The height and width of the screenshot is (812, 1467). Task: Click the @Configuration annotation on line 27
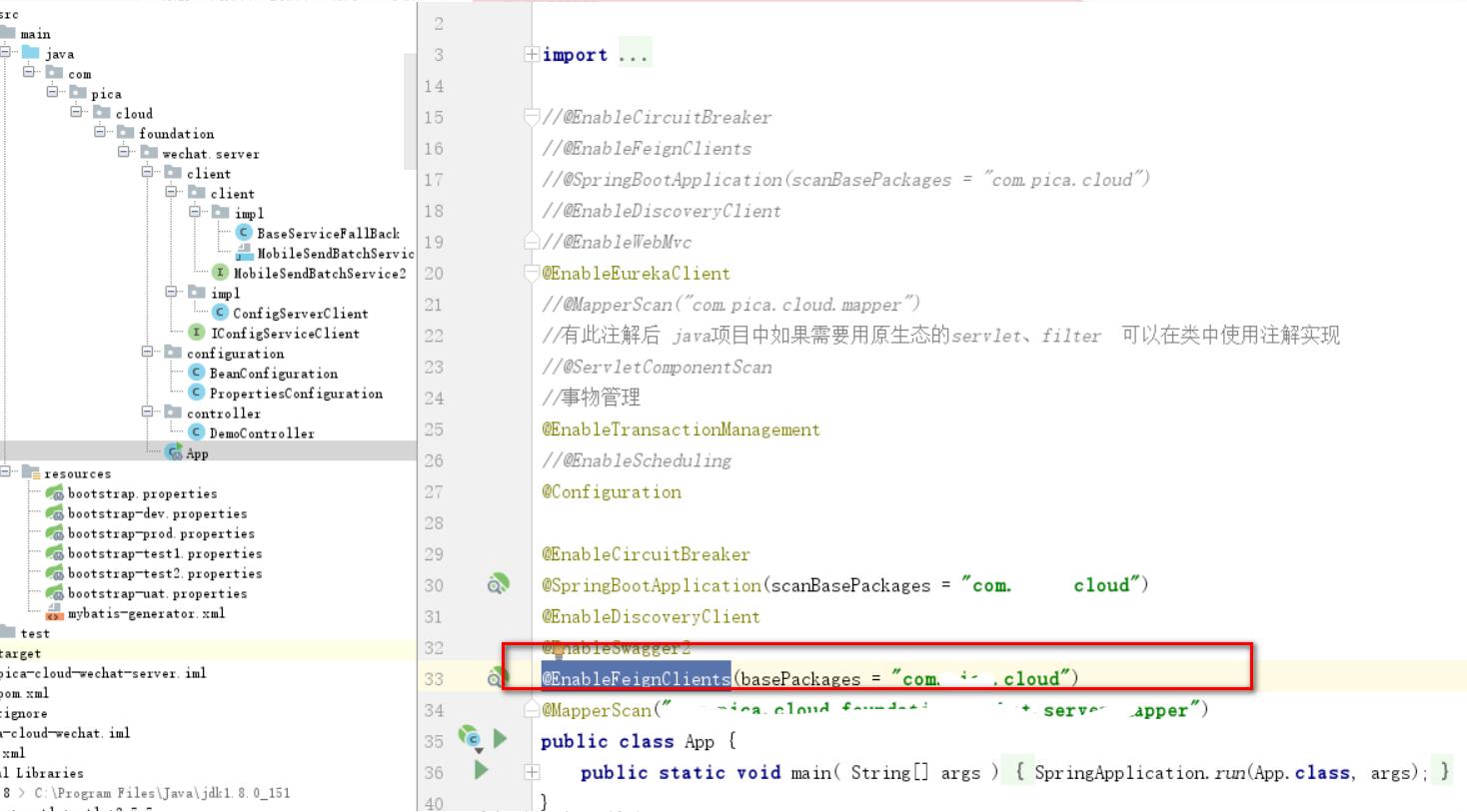point(612,491)
